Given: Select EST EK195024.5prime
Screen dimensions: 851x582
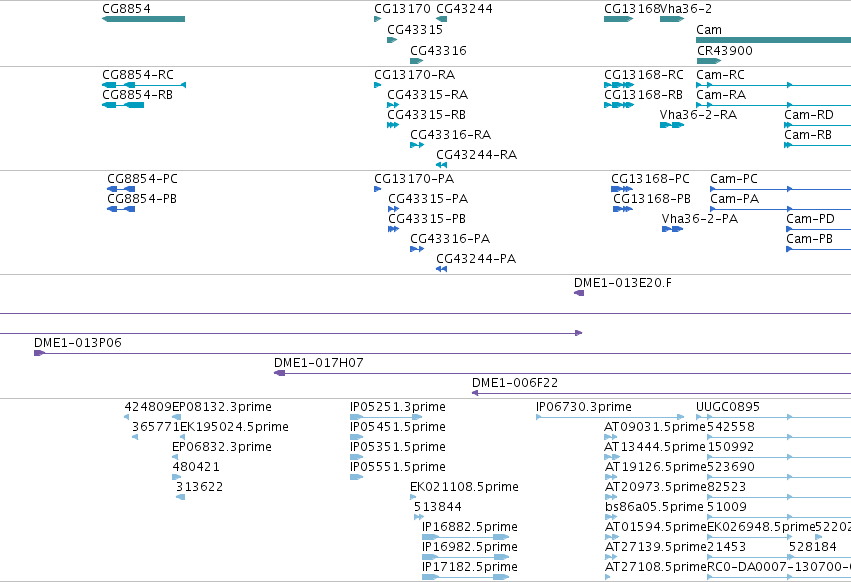Looking at the screenshot, I should click(234, 427).
